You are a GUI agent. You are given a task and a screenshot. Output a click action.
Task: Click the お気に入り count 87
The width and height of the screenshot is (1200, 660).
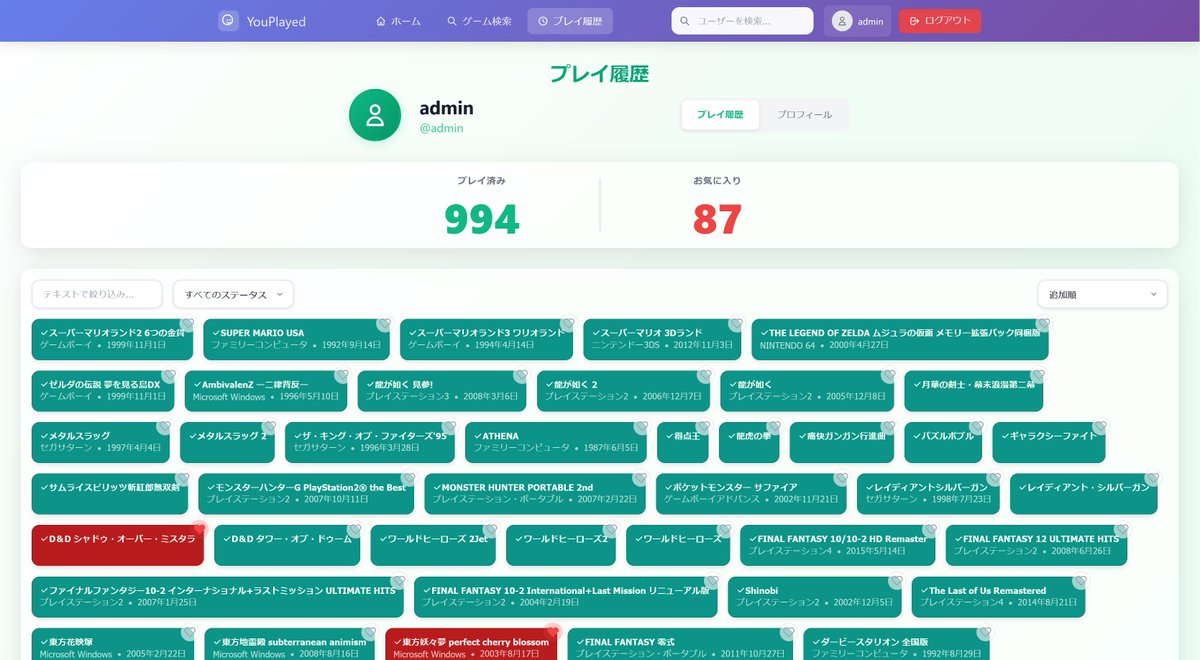pyautogui.click(x=717, y=219)
